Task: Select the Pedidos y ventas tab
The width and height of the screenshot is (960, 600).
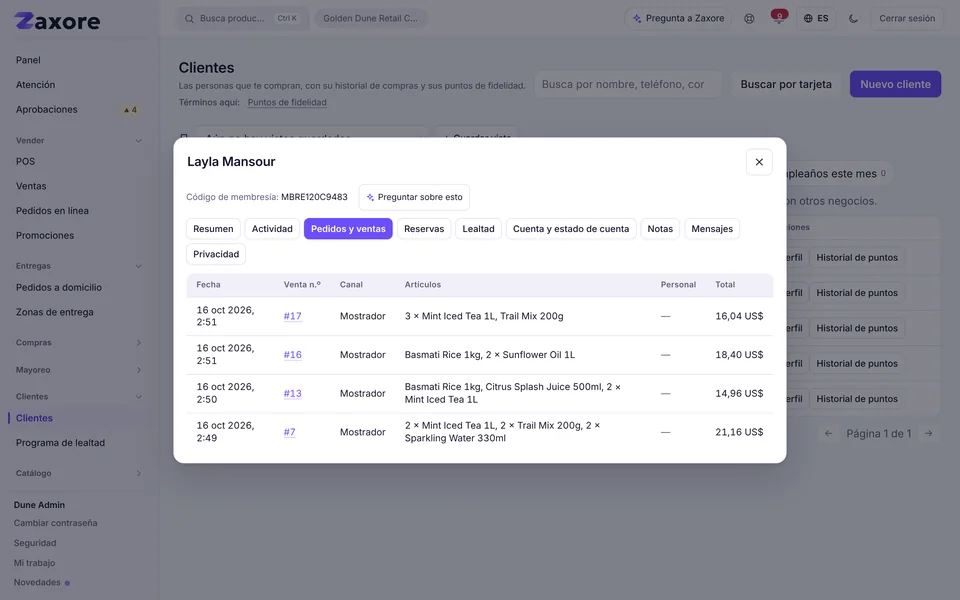Action: [348, 229]
